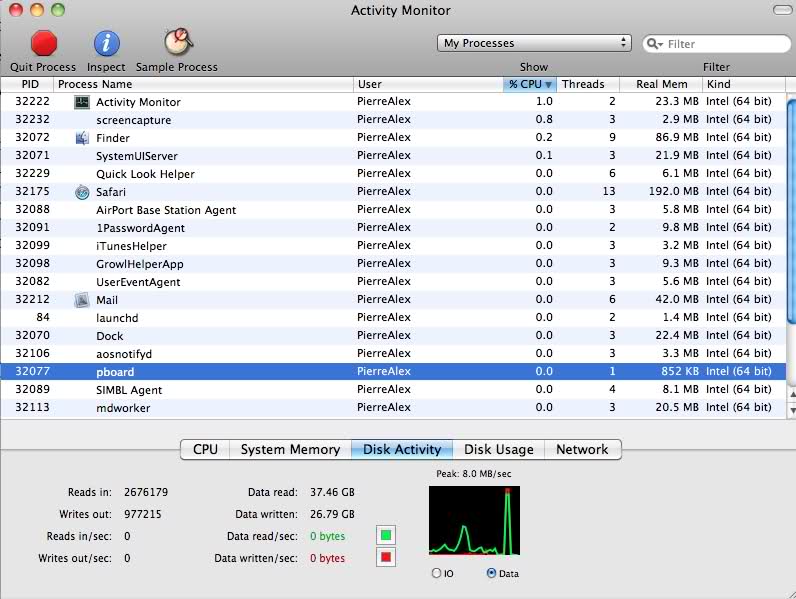The height and width of the screenshot is (599, 796).
Task: Sort by the PID column header
Action: [x=28, y=84]
